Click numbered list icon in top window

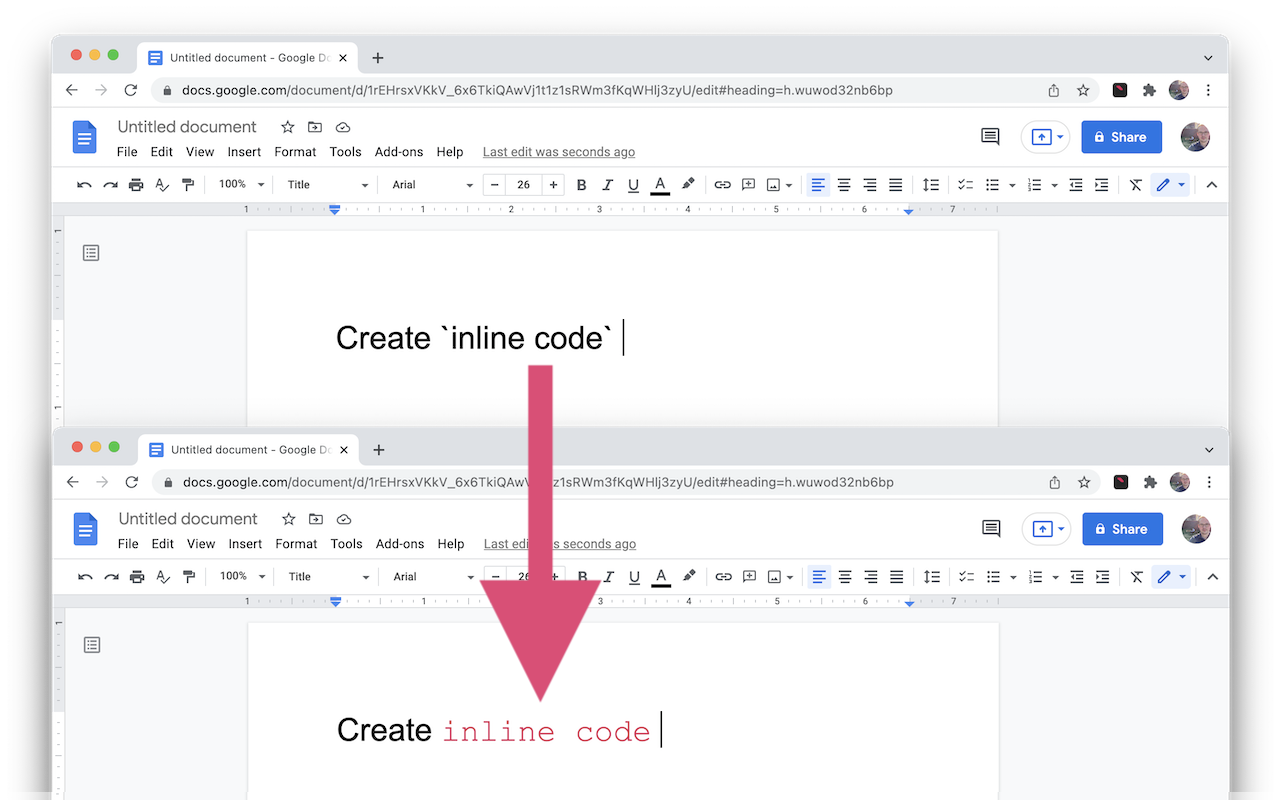[1034, 185]
